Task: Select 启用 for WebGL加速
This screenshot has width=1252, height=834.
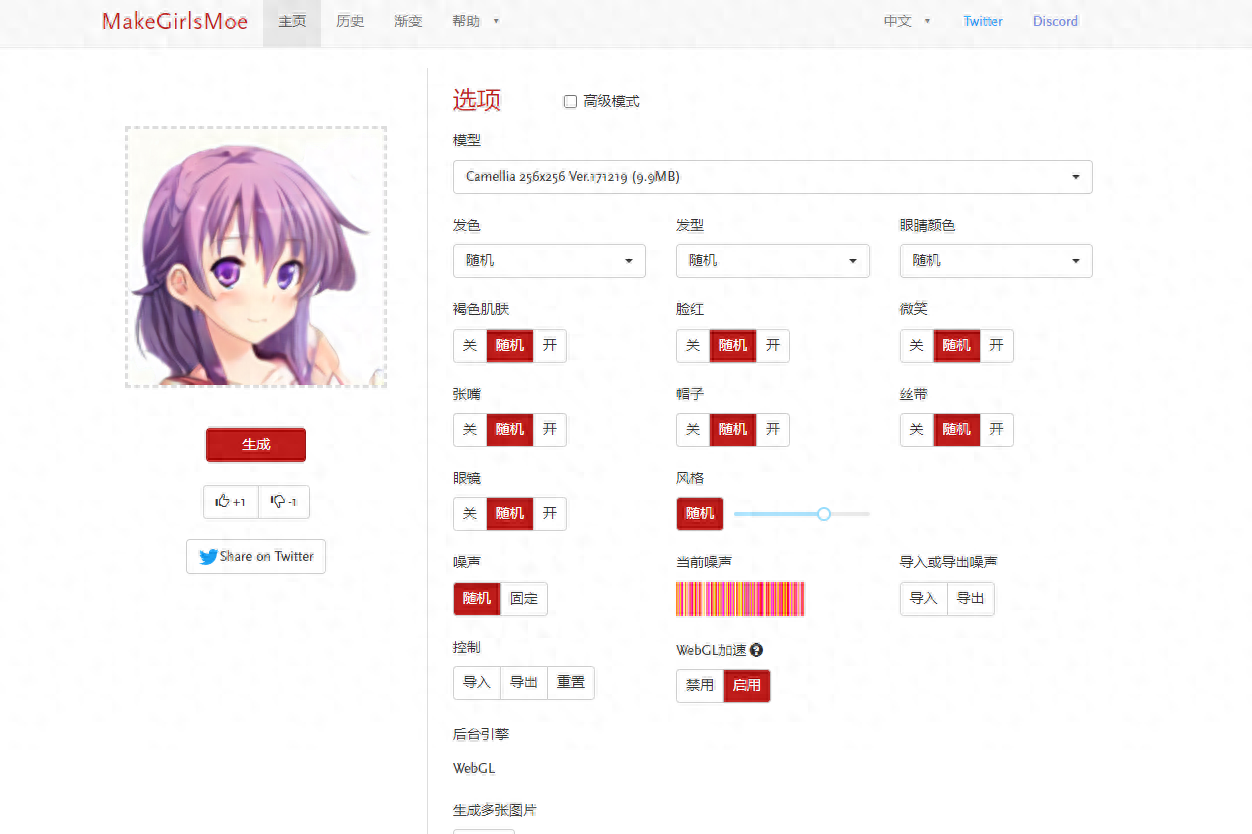Action: point(747,686)
